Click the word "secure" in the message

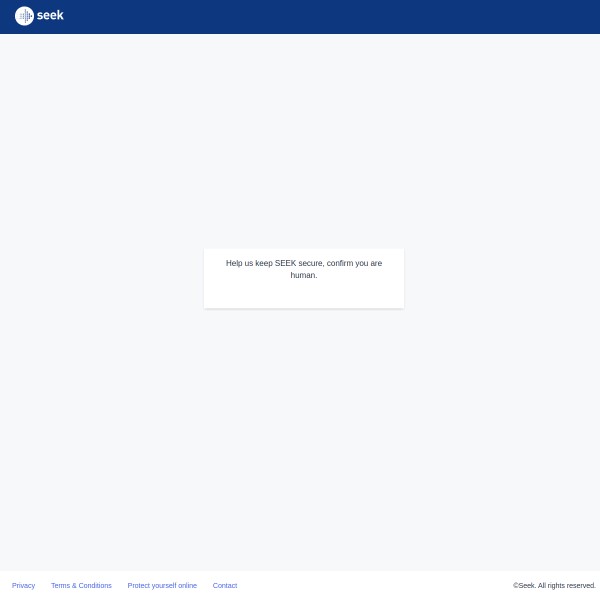pyautogui.click(x=311, y=263)
